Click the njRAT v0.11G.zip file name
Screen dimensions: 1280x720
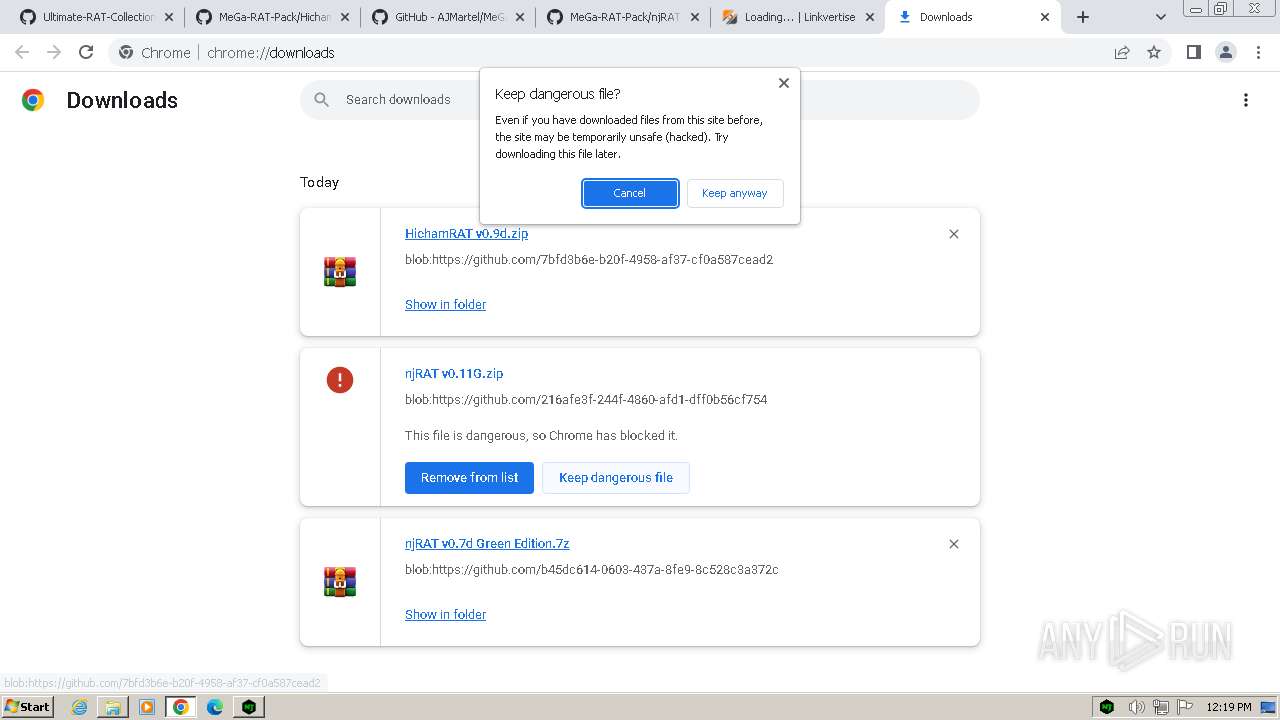(x=454, y=373)
